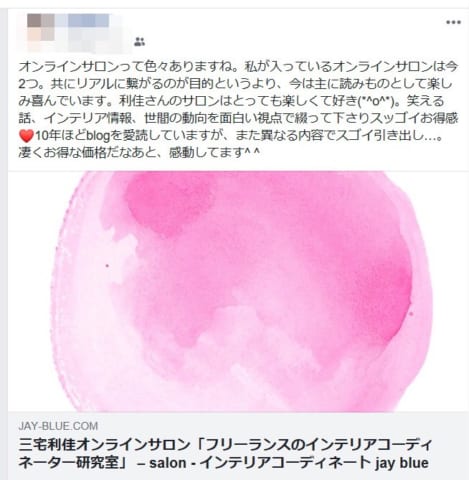
Task: Open the 三宅利佳オンラインサロン link title
Action: [225, 454]
